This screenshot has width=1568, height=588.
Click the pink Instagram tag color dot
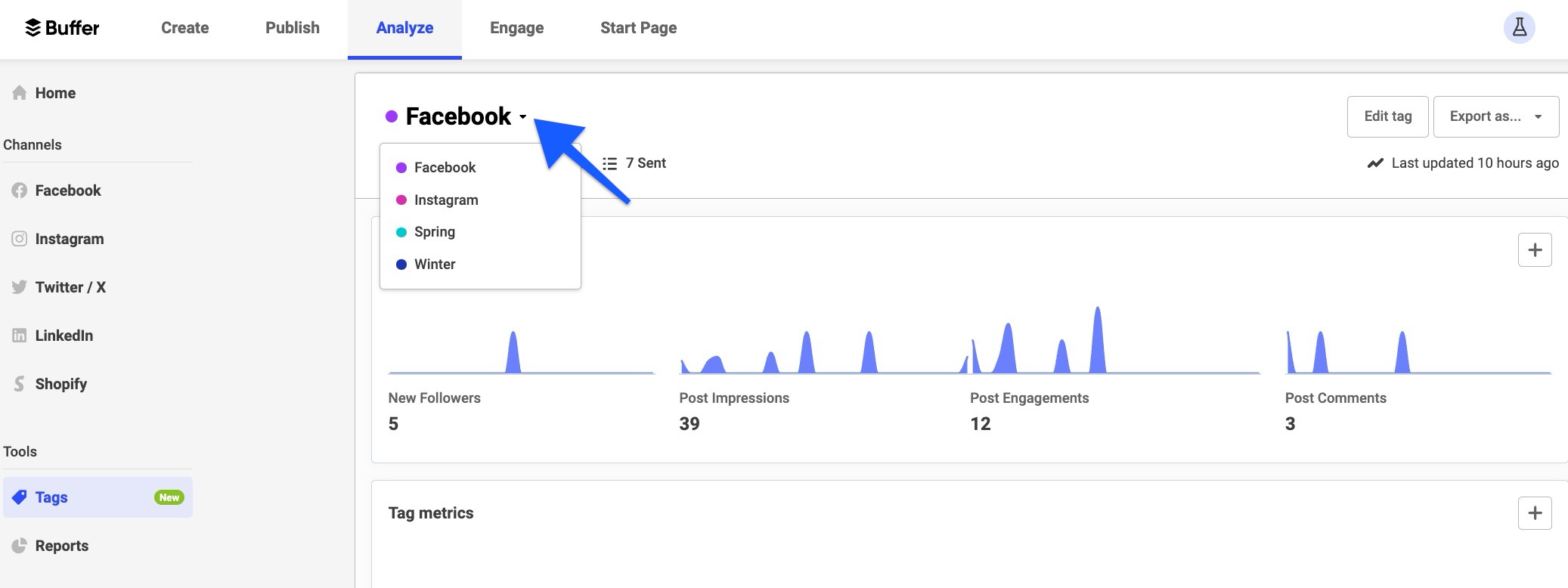point(401,200)
